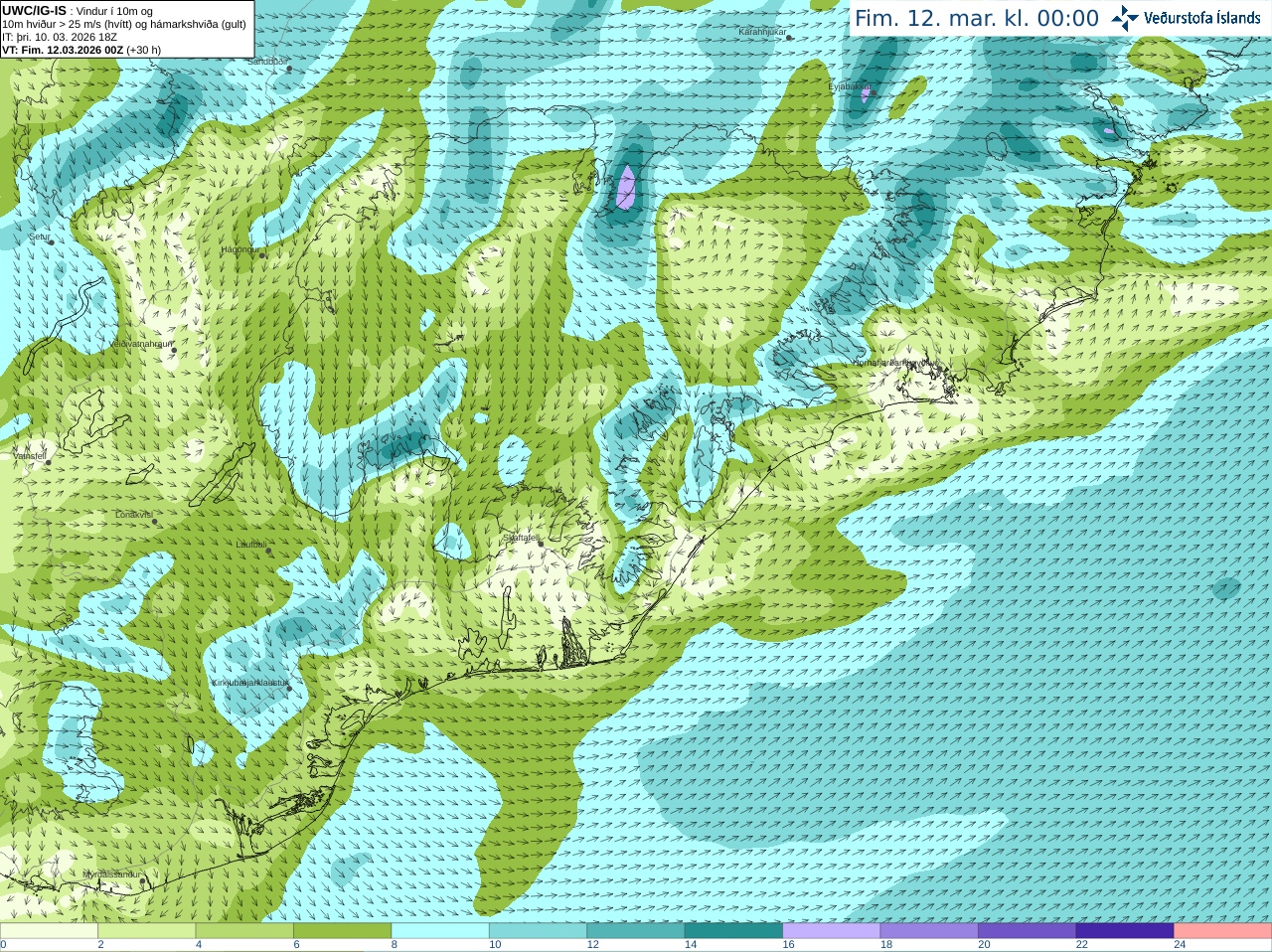Select the 12–14 m/s teal swatch

click(x=636, y=931)
